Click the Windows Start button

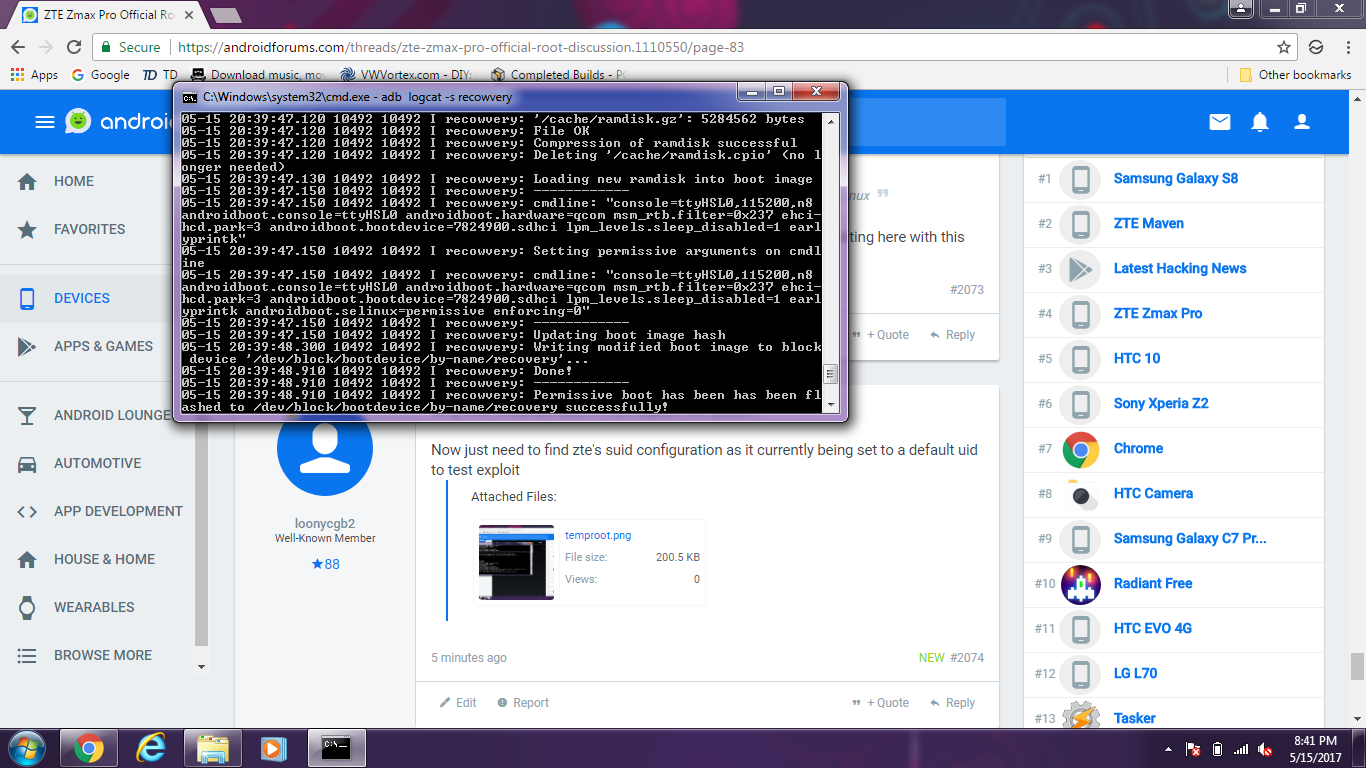27,748
